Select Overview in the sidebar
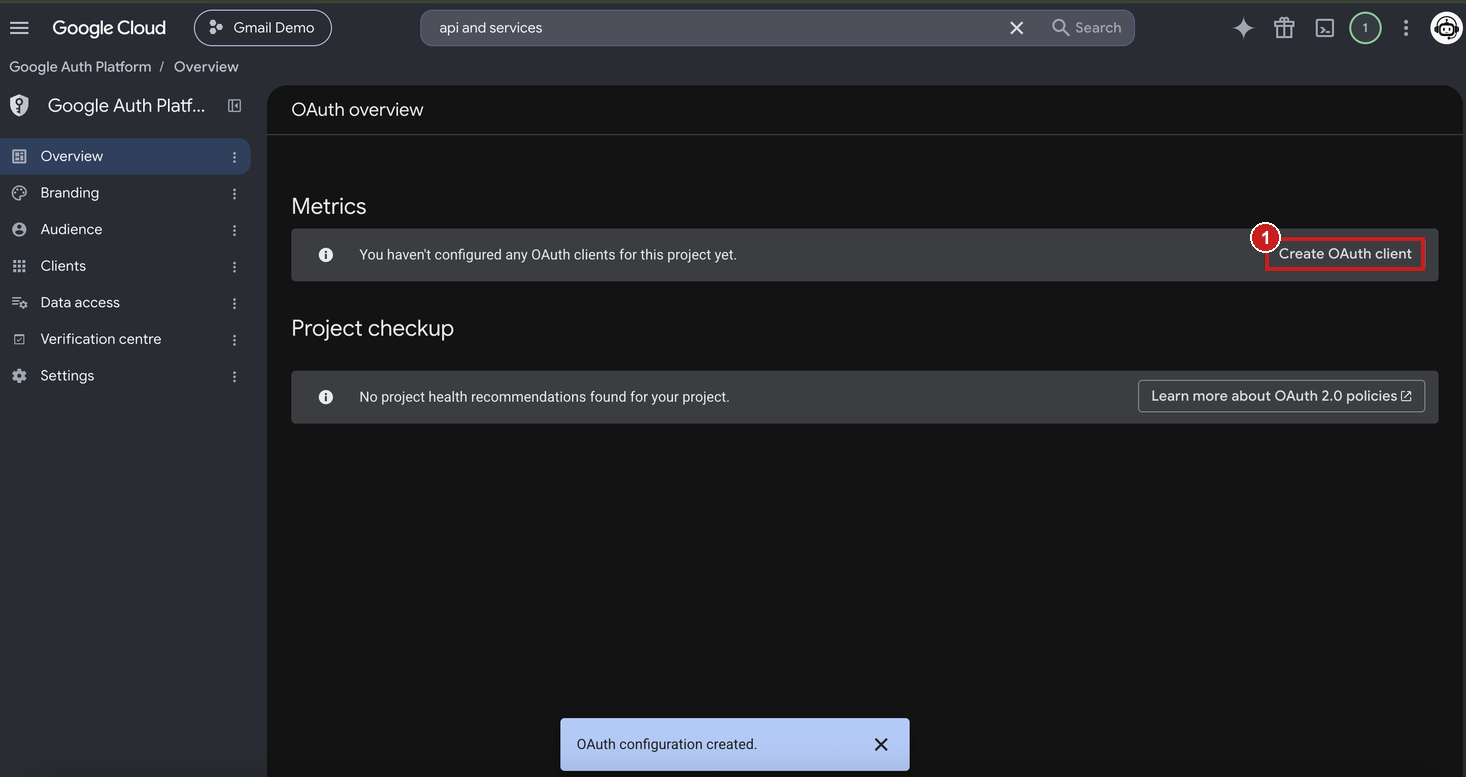Viewport: 1466px width, 777px height. (125, 156)
